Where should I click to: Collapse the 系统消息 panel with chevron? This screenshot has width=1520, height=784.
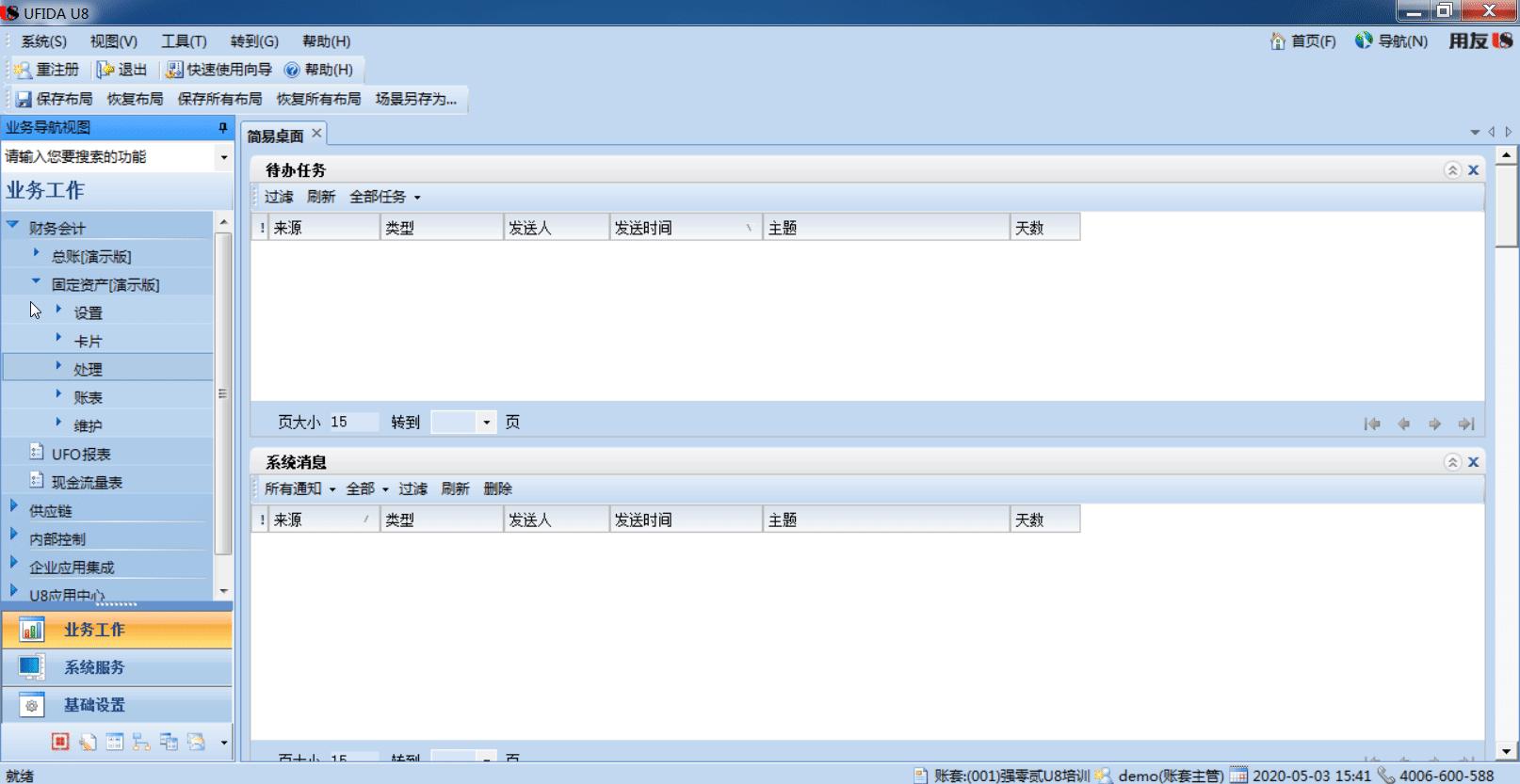(x=1452, y=462)
